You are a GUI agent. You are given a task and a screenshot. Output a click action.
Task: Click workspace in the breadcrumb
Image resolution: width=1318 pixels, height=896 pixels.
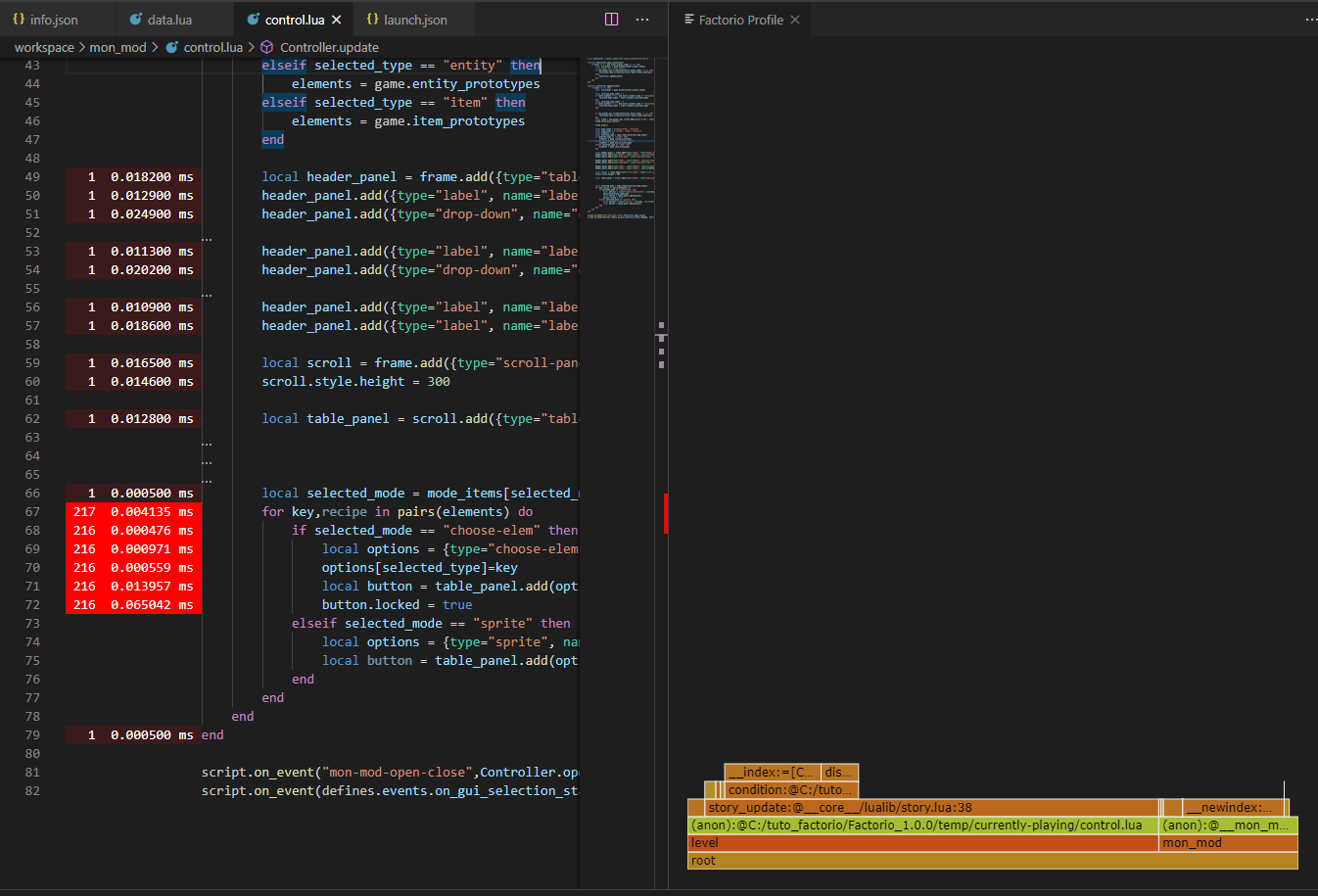(x=44, y=47)
